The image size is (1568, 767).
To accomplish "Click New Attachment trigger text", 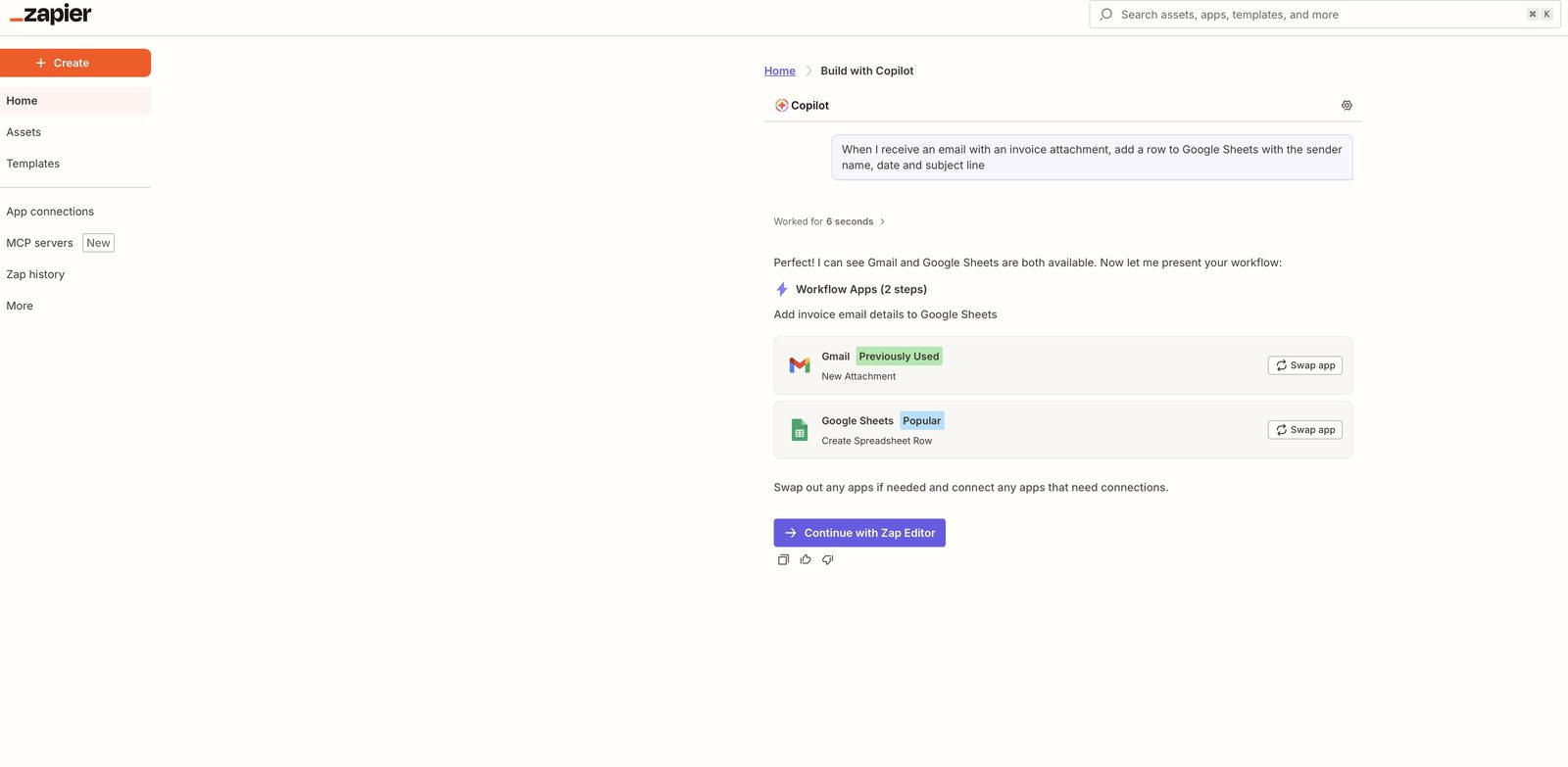I will click(858, 376).
